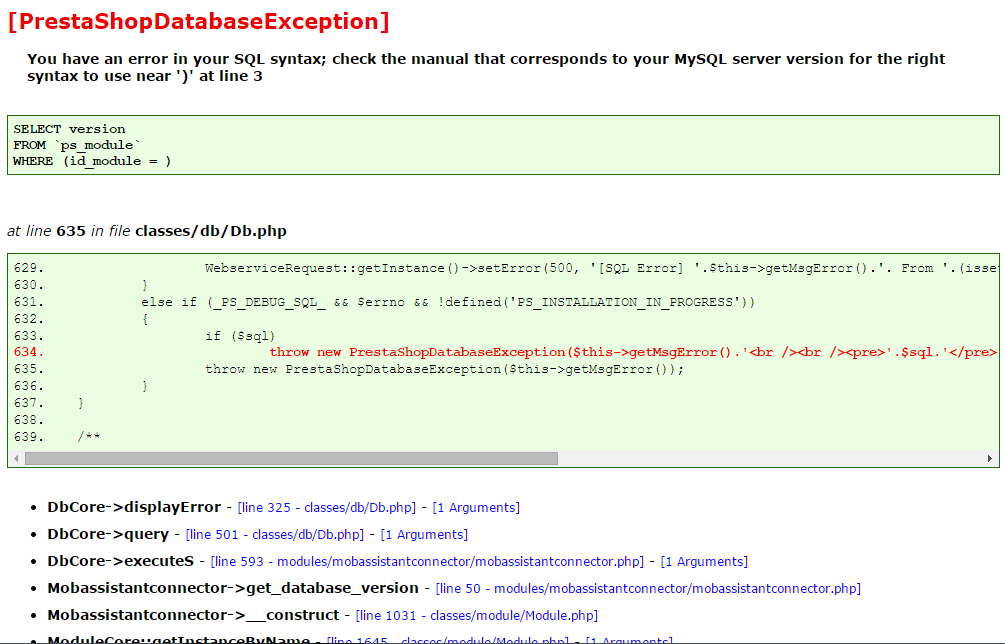Click the code box scroll-right arrow

click(990, 458)
